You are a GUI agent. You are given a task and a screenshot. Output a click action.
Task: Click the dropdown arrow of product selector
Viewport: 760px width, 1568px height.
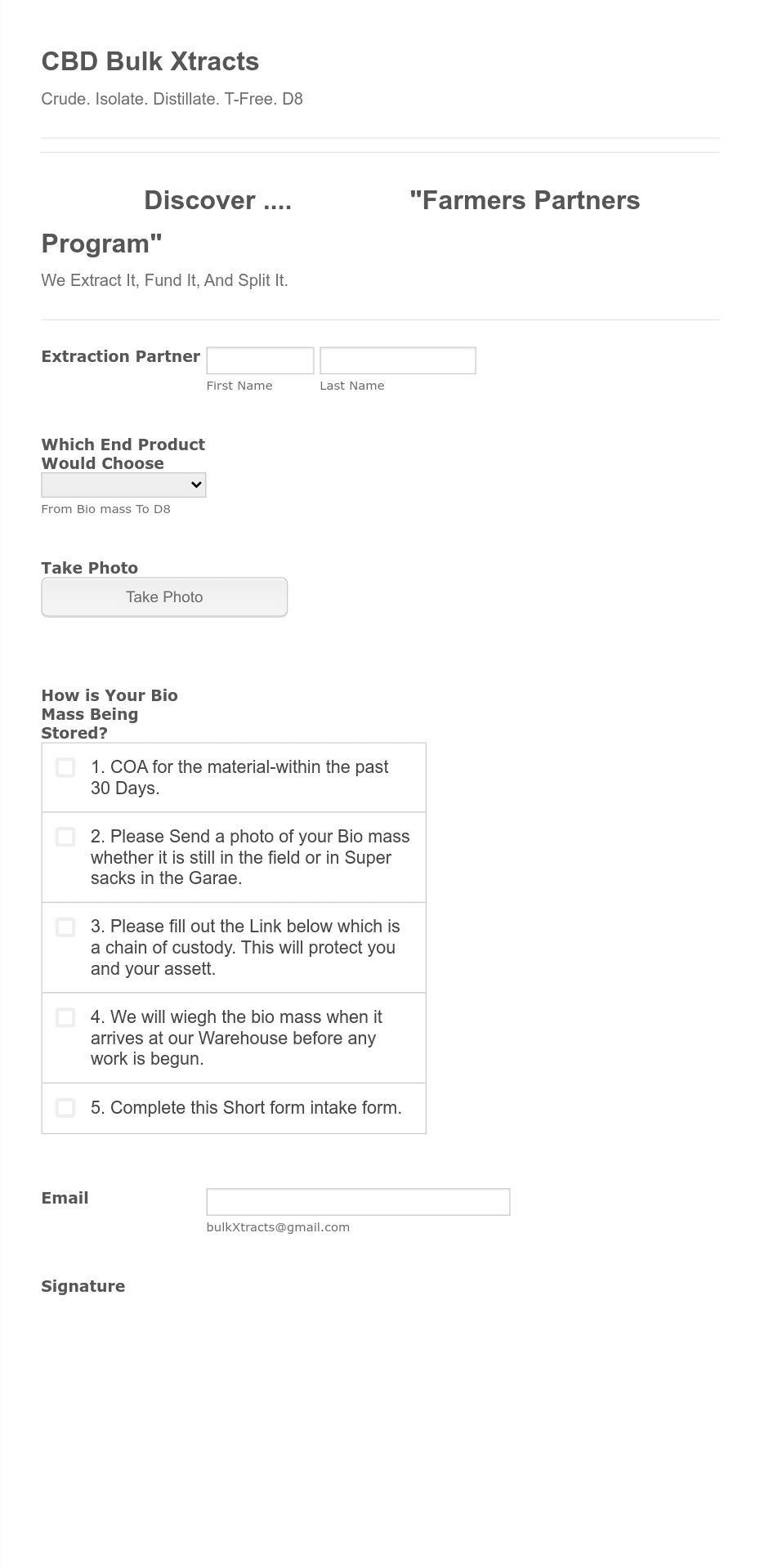(196, 485)
